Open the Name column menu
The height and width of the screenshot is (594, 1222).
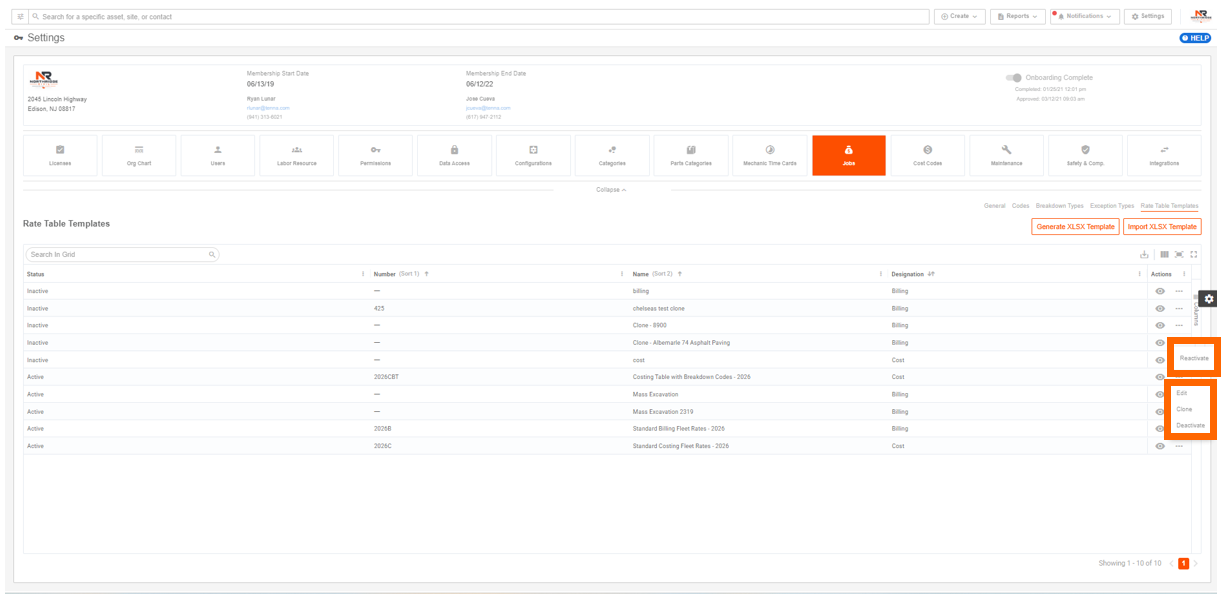pos(880,273)
